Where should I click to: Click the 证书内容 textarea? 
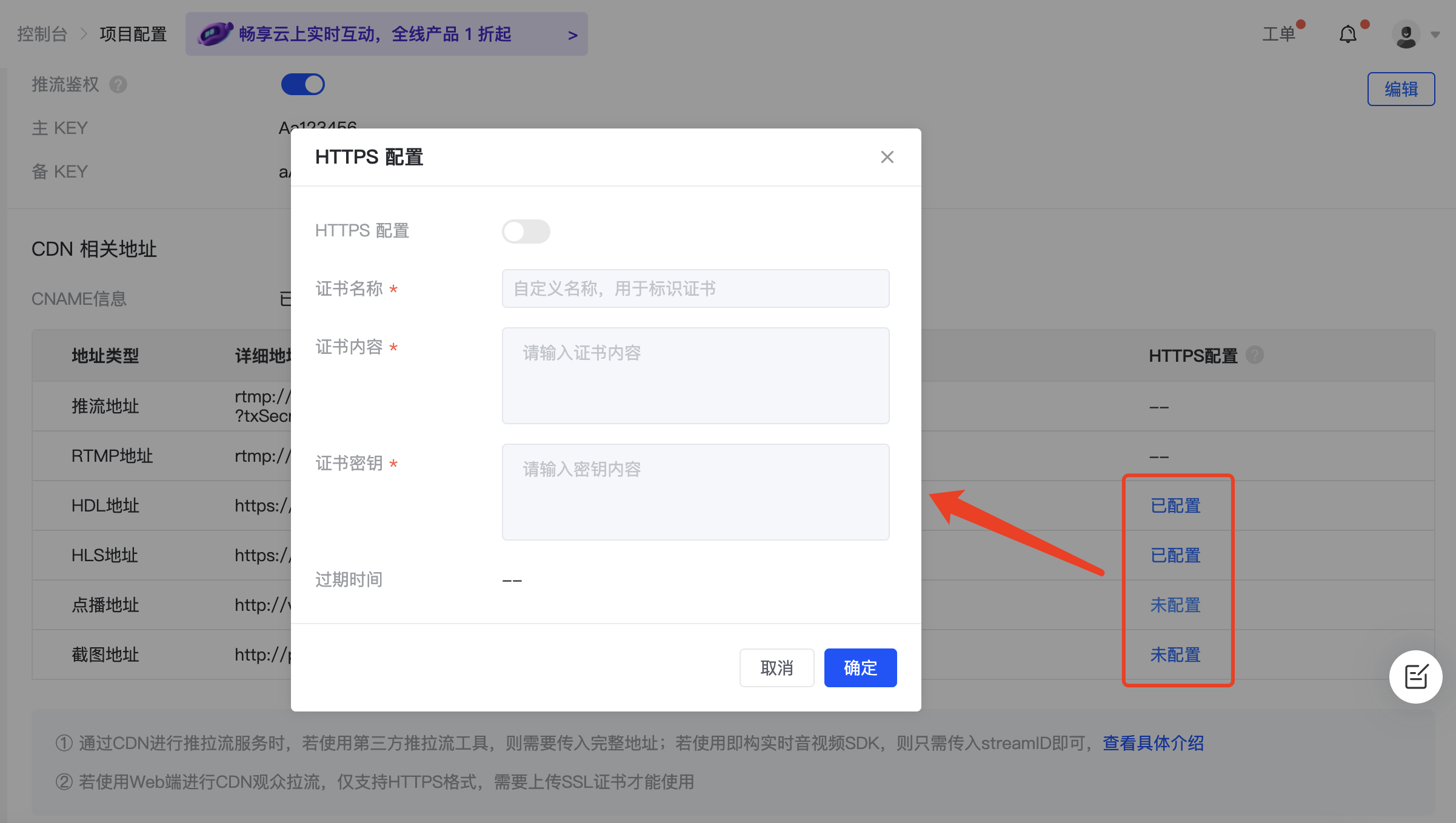[695, 375]
